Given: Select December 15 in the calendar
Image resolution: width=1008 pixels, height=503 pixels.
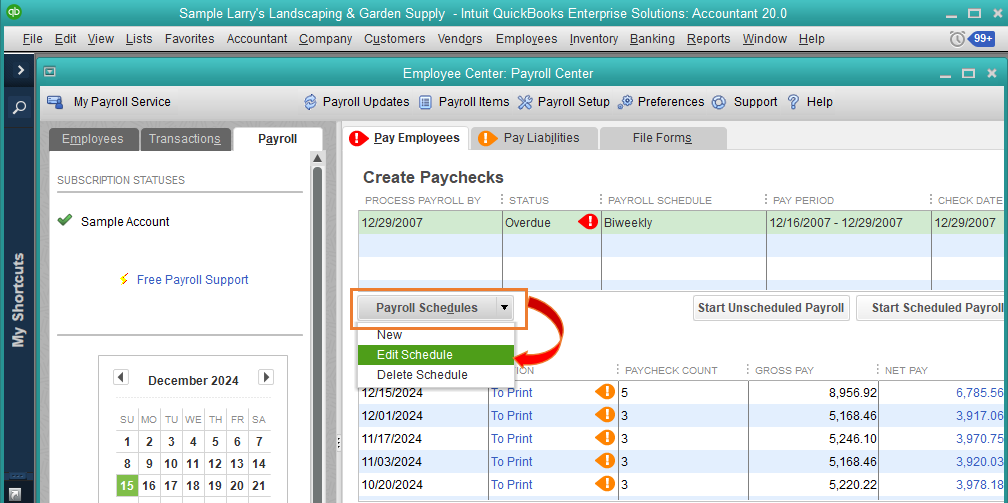Looking at the screenshot, I should point(127,486).
